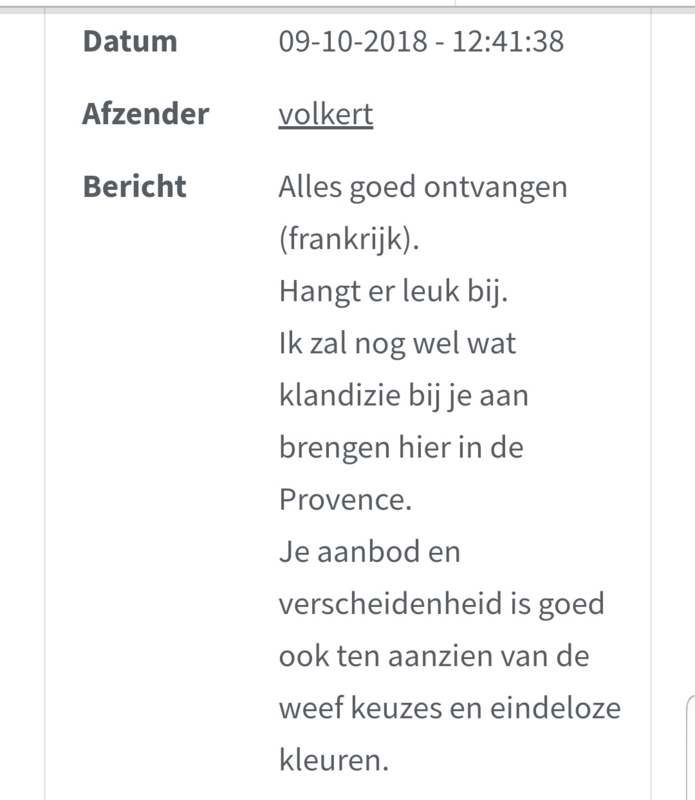Click the line 'klandizie bij je aan'
695x800 pixels.
tap(404, 395)
